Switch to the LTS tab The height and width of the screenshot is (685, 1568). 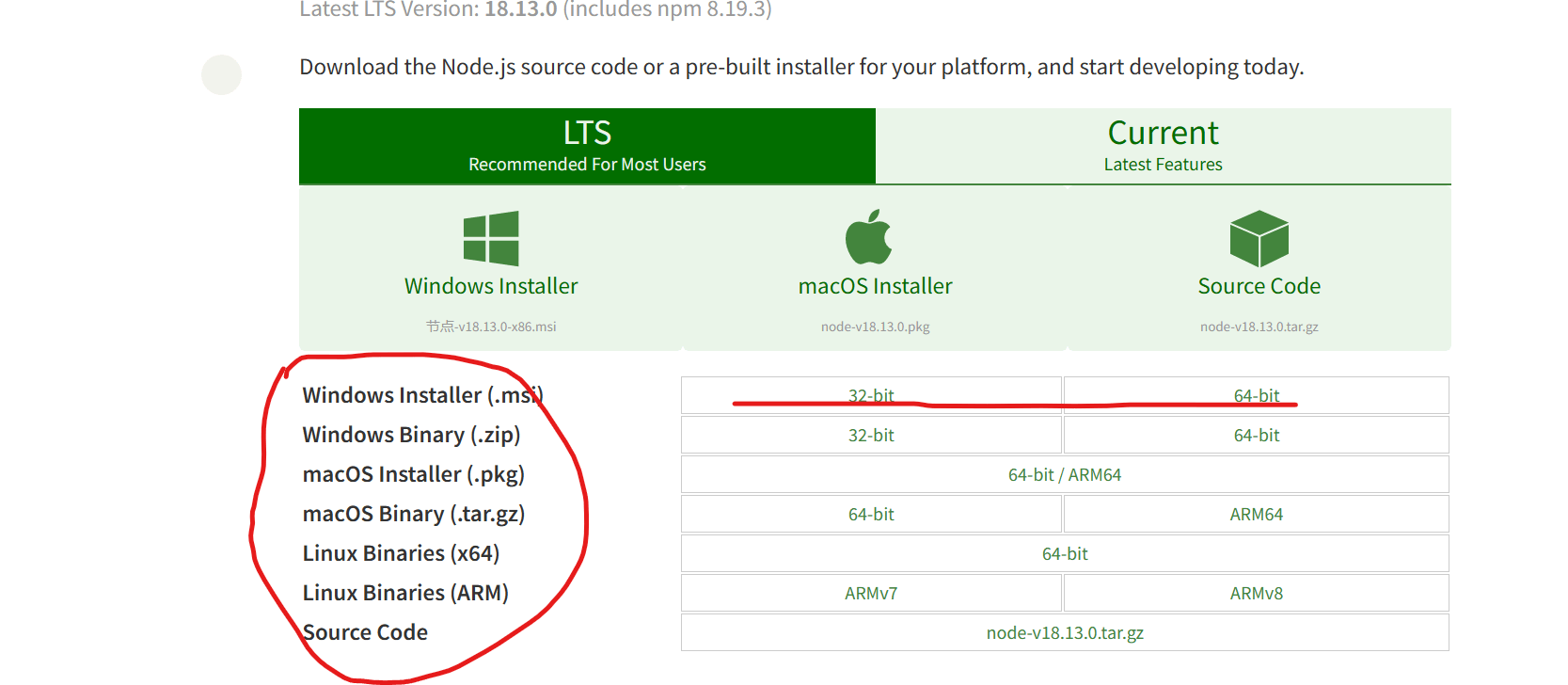point(587,146)
